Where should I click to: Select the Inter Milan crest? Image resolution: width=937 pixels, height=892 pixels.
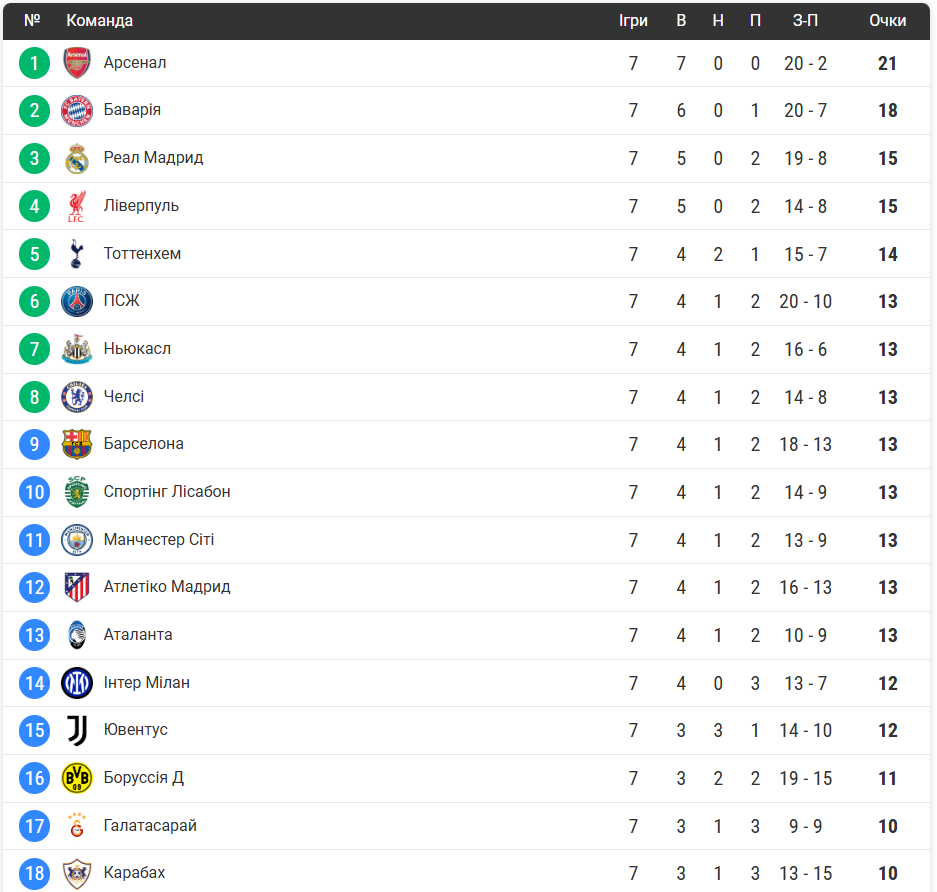[x=77, y=683]
